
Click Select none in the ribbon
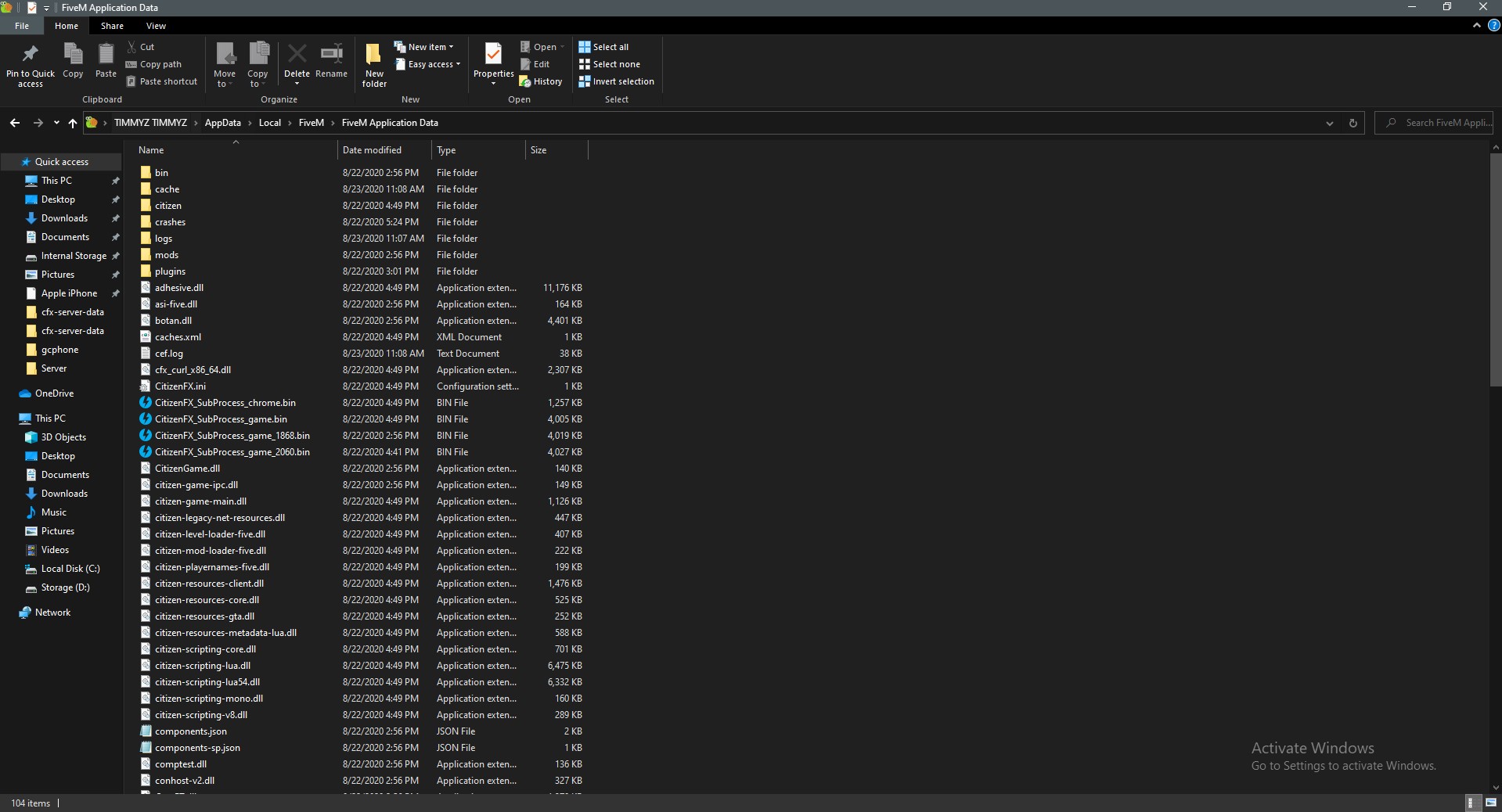click(x=609, y=63)
